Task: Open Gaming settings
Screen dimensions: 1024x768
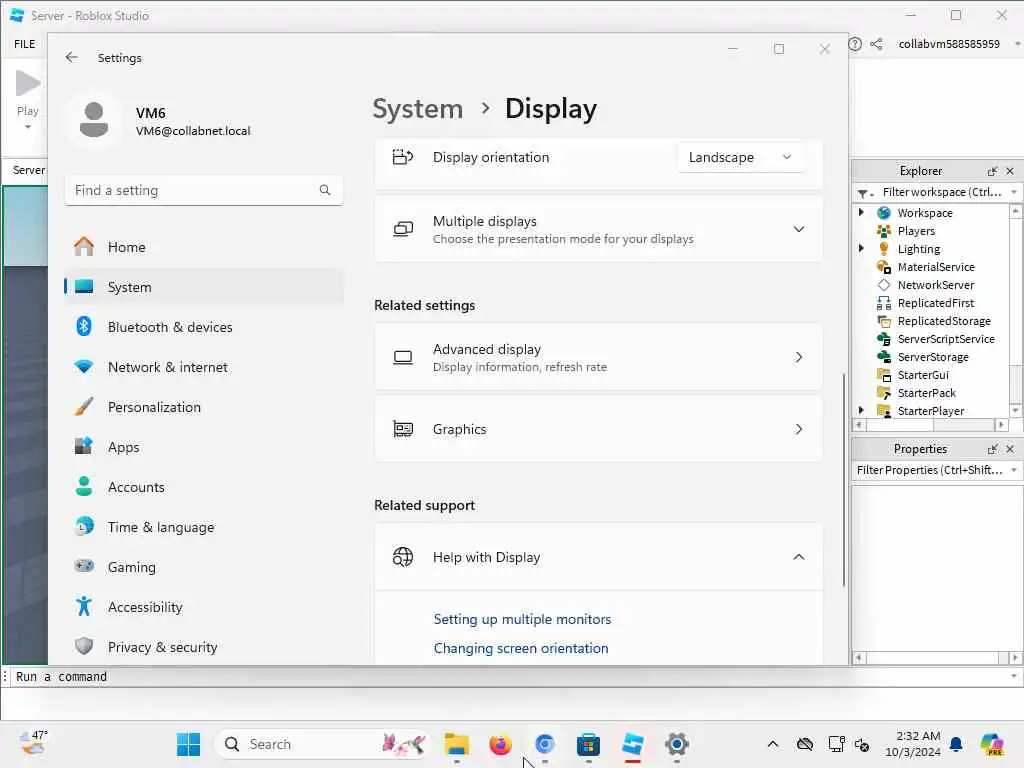Action: 204,567
